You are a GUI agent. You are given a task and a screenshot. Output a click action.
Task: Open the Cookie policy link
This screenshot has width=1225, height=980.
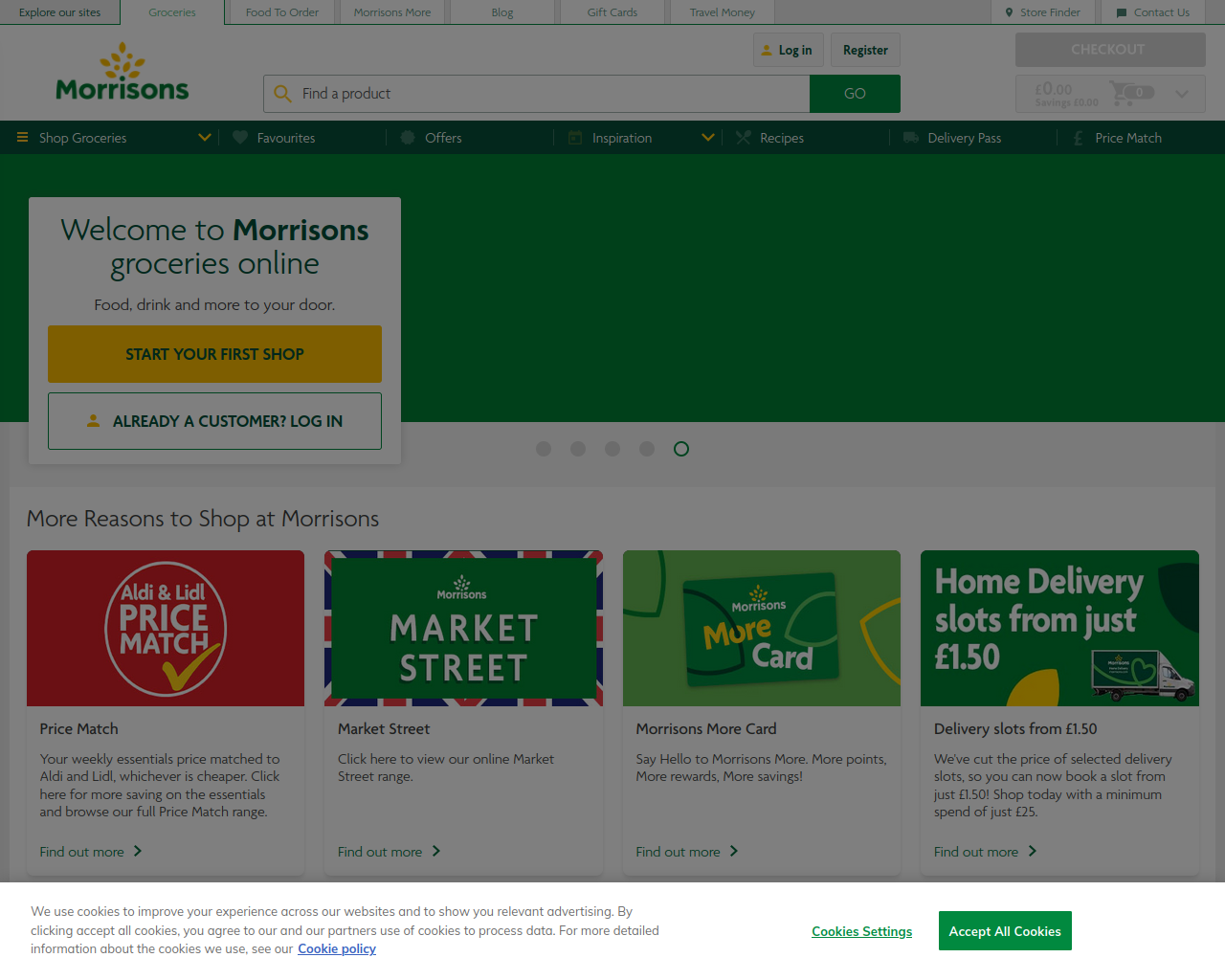click(337, 948)
